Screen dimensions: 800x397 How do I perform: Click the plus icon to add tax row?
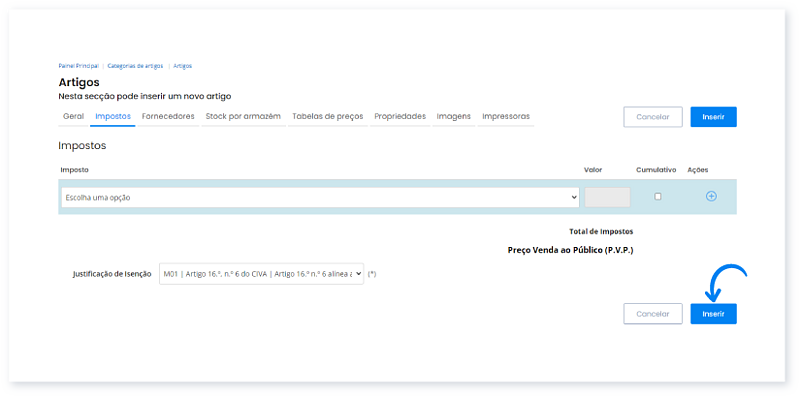coord(711,196)
